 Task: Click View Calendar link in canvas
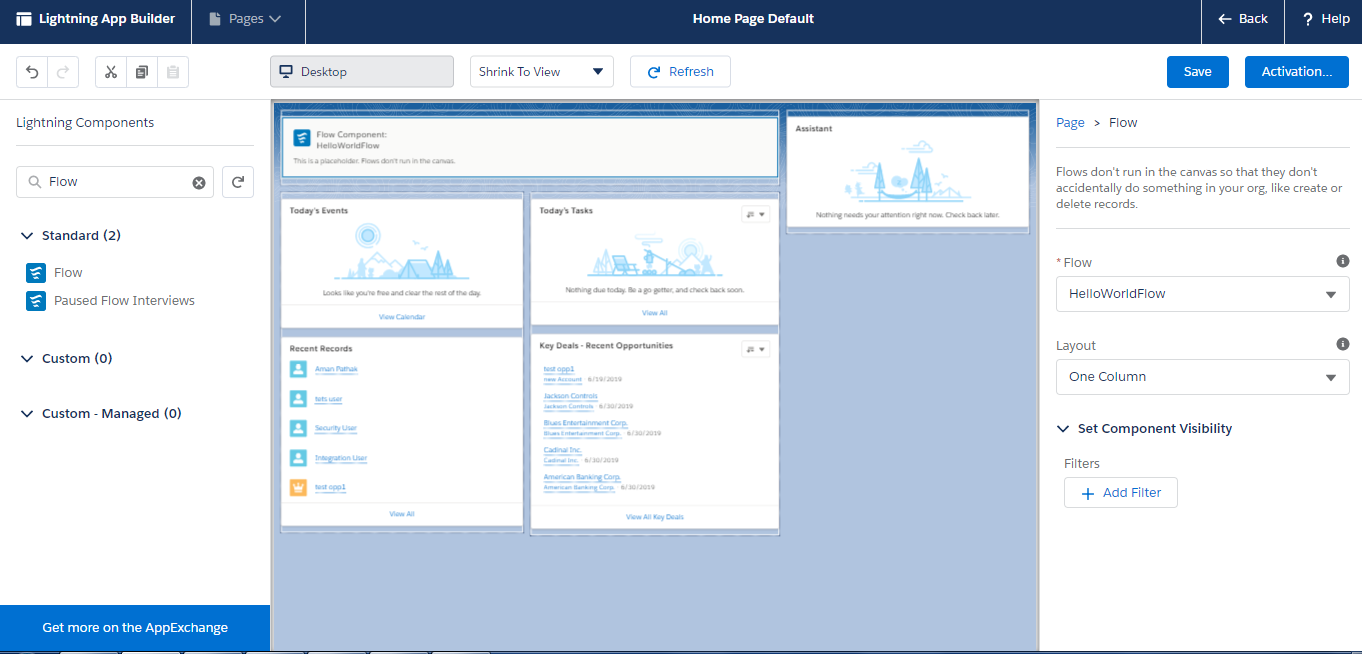(x=402, y=317)
